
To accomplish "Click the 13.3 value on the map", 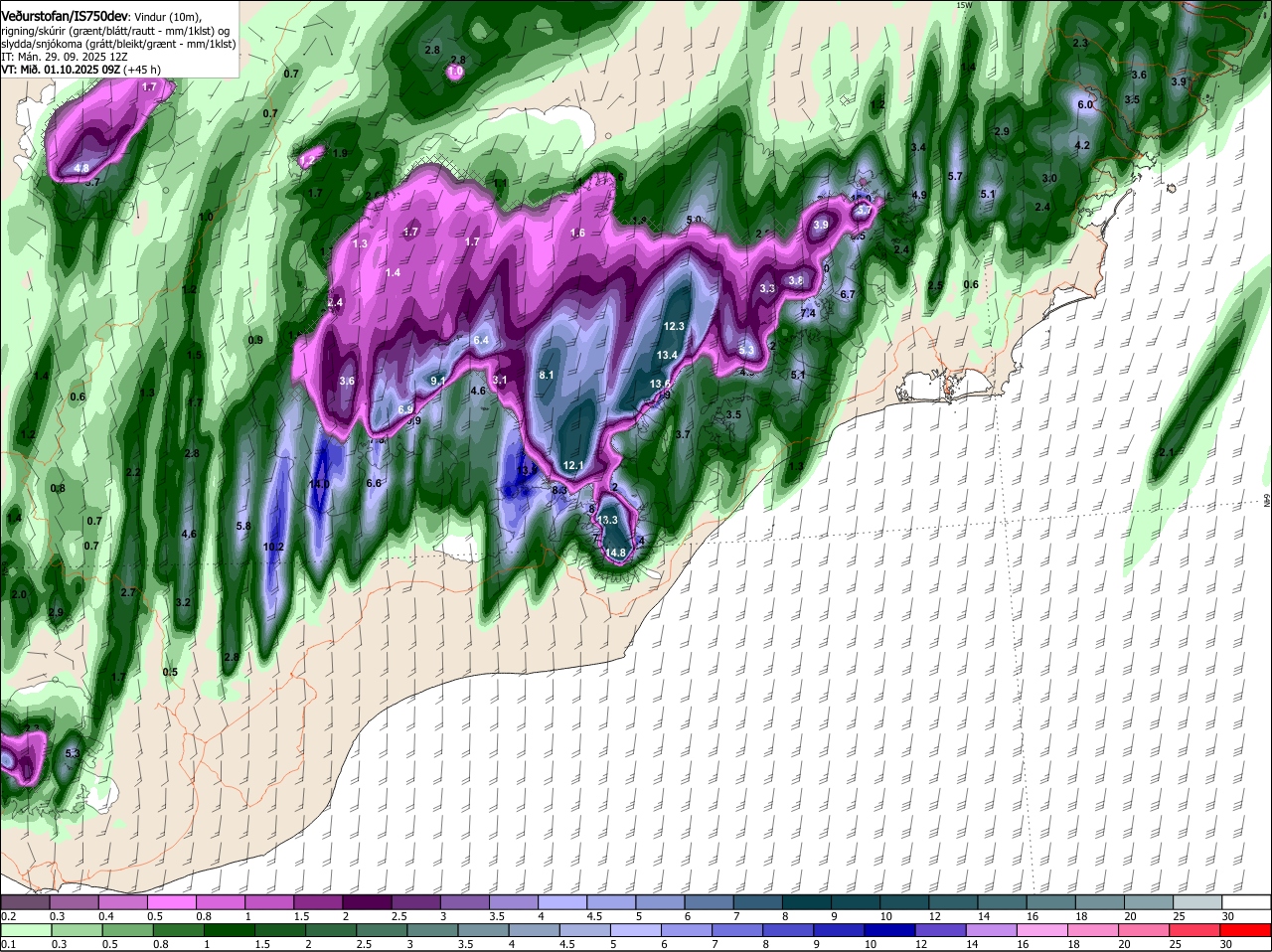I will 607,520.
